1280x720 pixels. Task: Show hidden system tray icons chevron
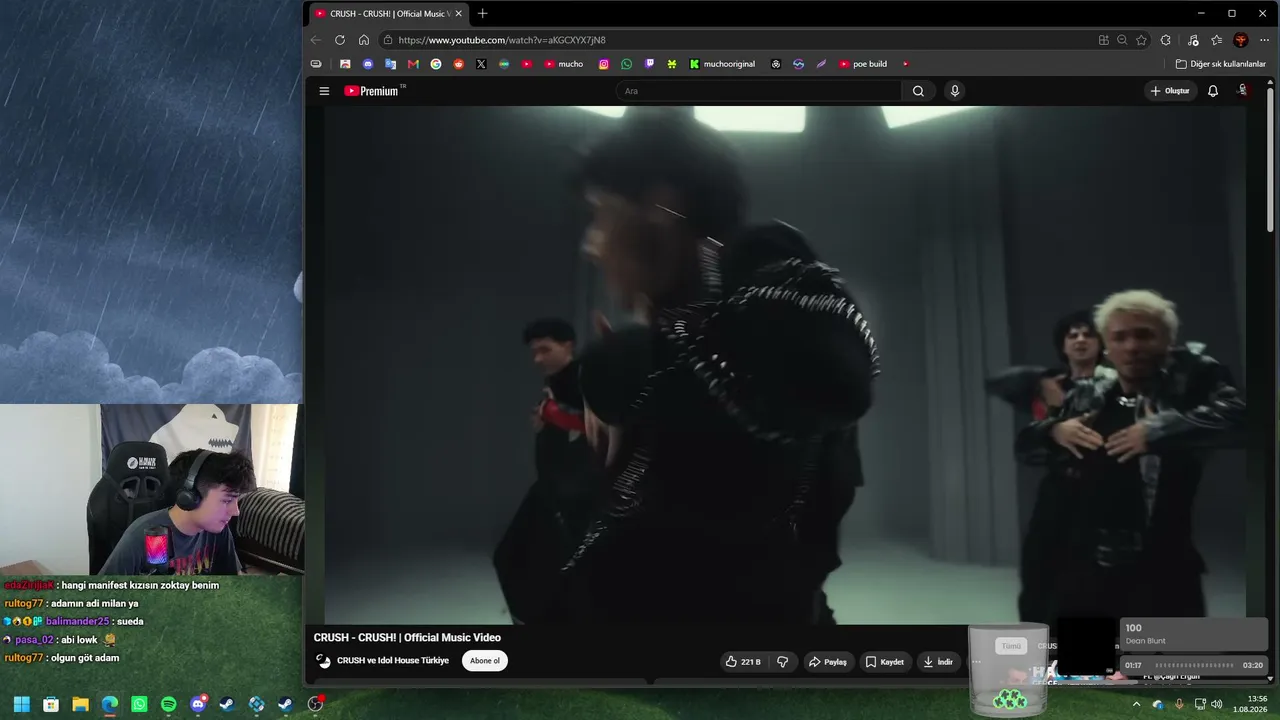(1136, 704)
